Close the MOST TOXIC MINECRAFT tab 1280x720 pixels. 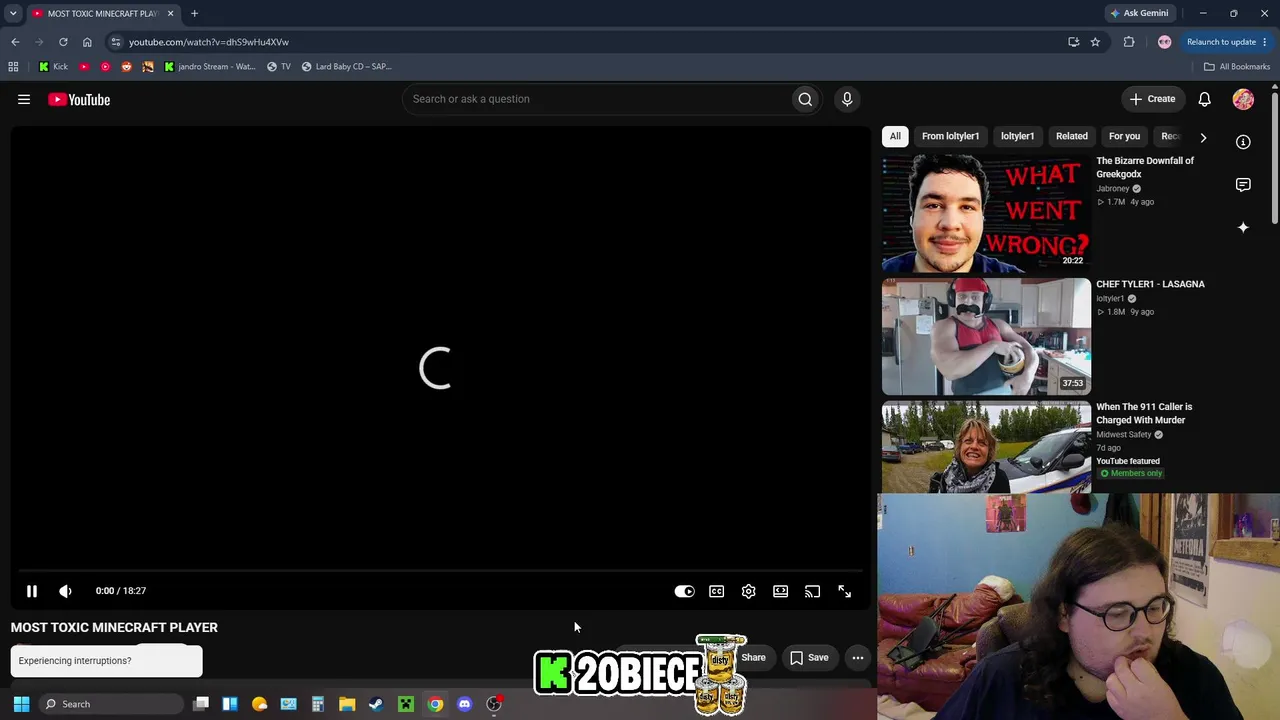(170, 13)
